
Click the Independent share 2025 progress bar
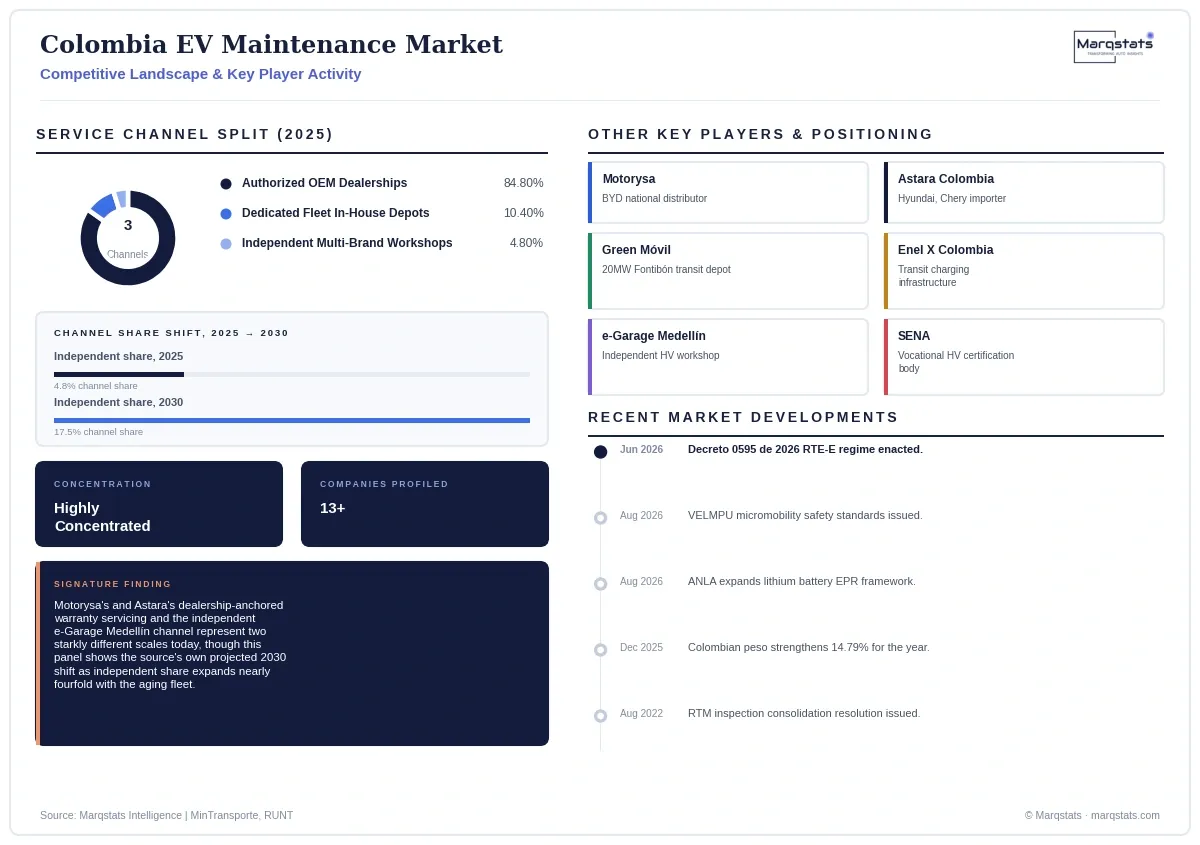coord(292,374)
